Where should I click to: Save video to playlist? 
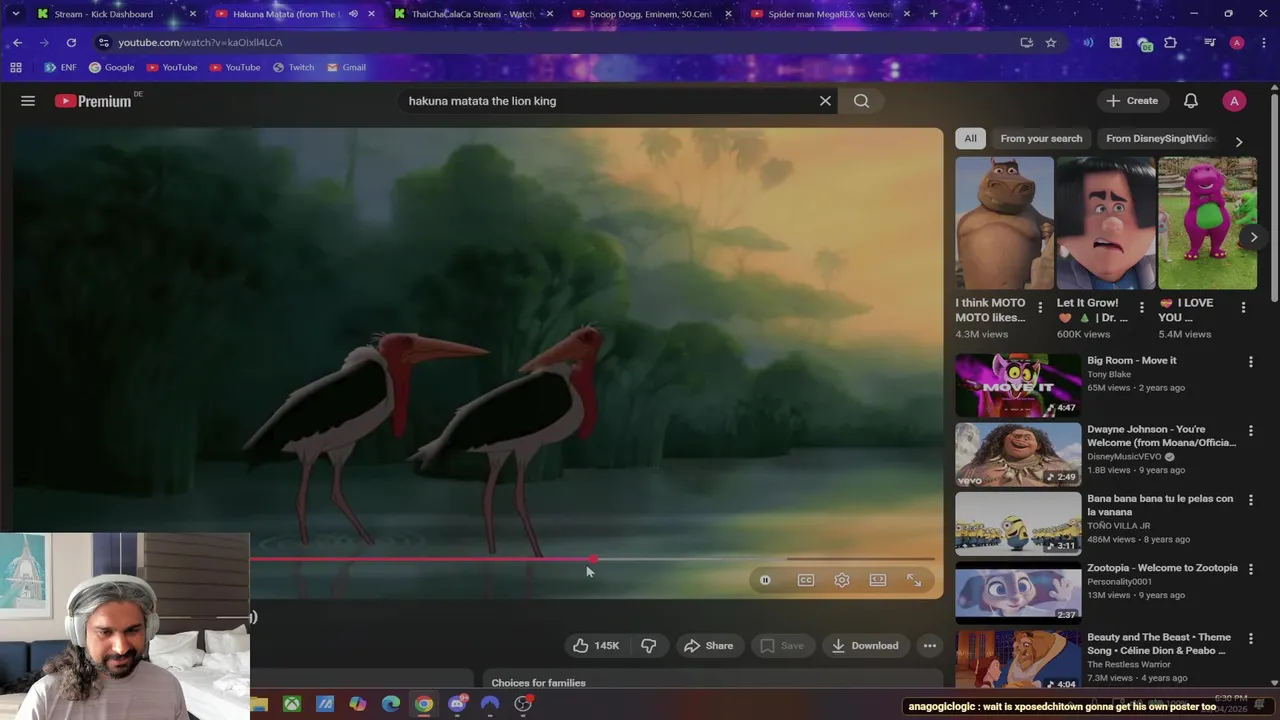pos(782,646)
